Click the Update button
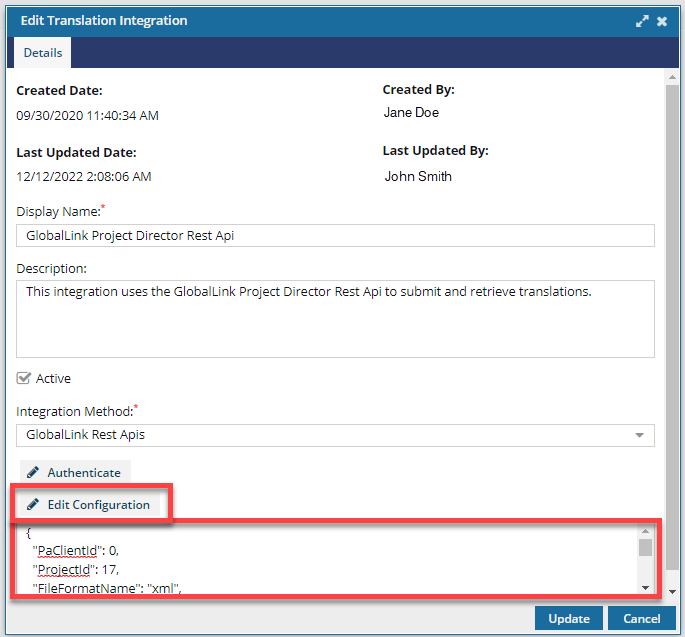The image size is (685, 637). pos(569,618)
